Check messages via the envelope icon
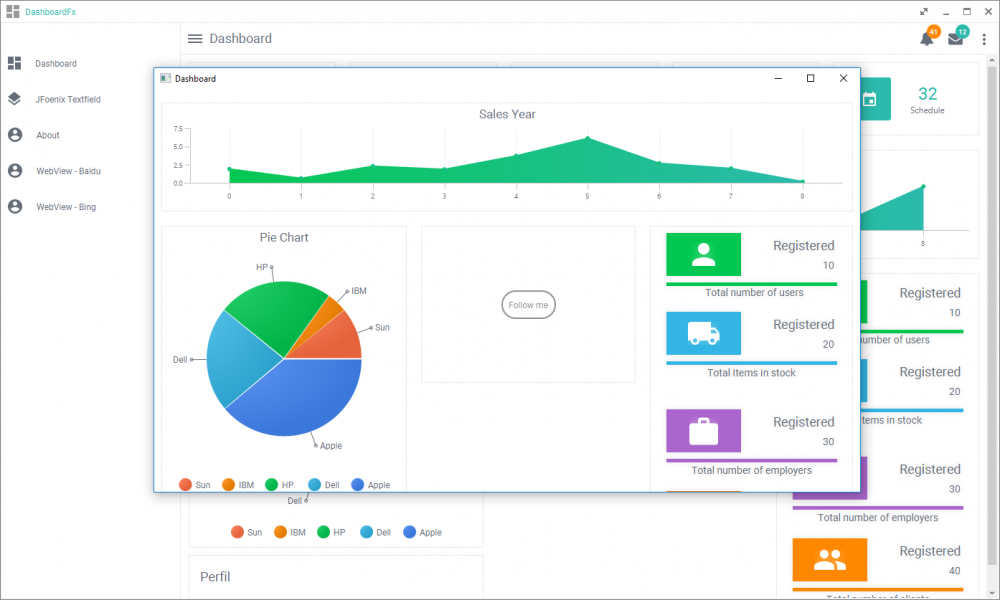 pos(954,38)
